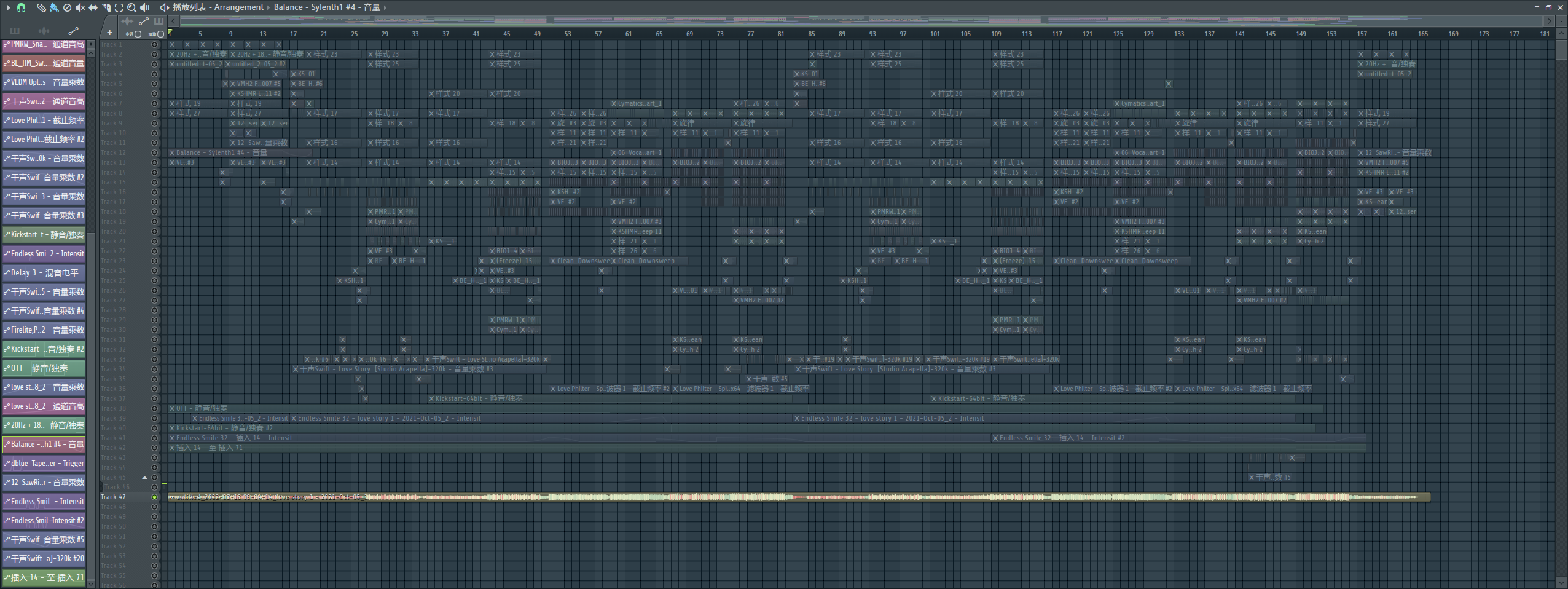Select the Zoom magnifier tool
1568x589 pixels.
click(131, 7)
